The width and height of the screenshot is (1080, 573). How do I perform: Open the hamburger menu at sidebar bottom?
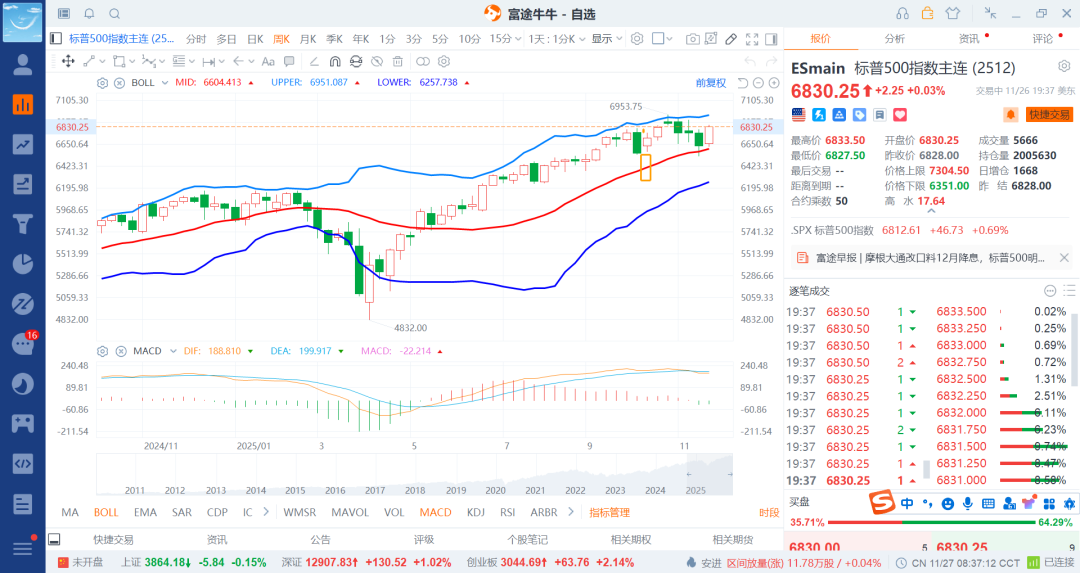tap(23, 548)
